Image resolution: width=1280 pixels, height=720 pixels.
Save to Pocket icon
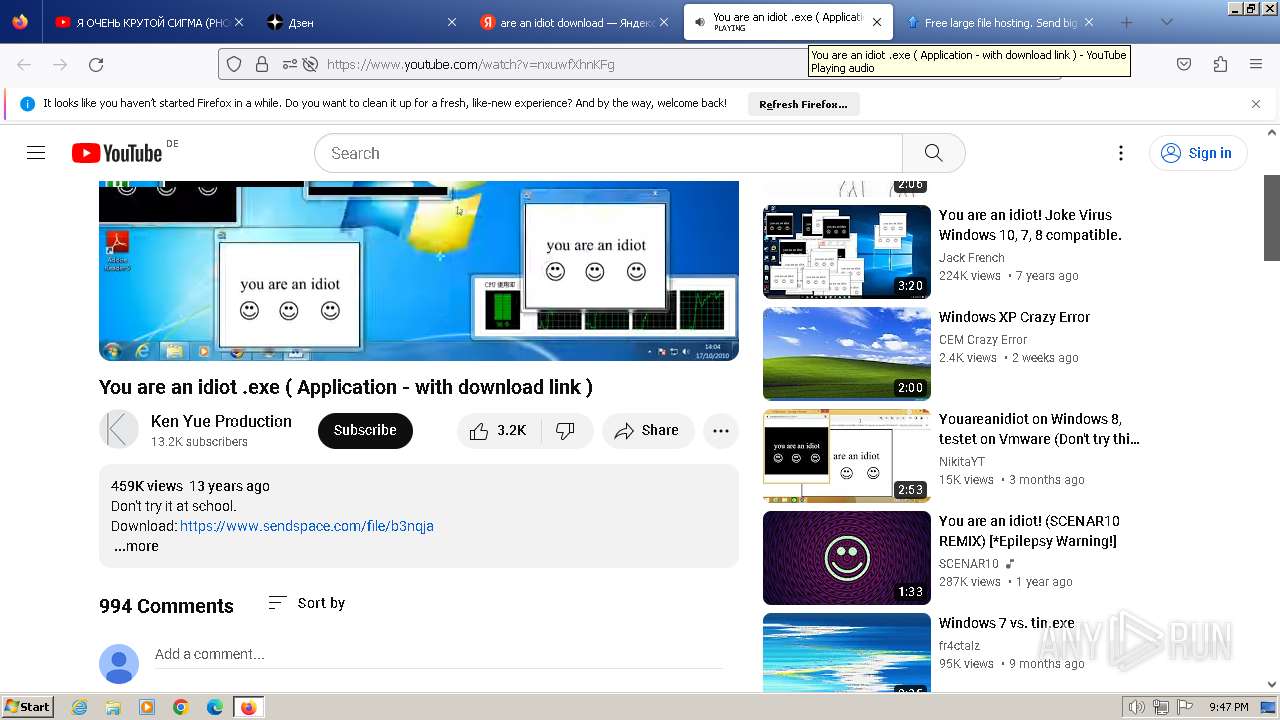pos(1184,64)
